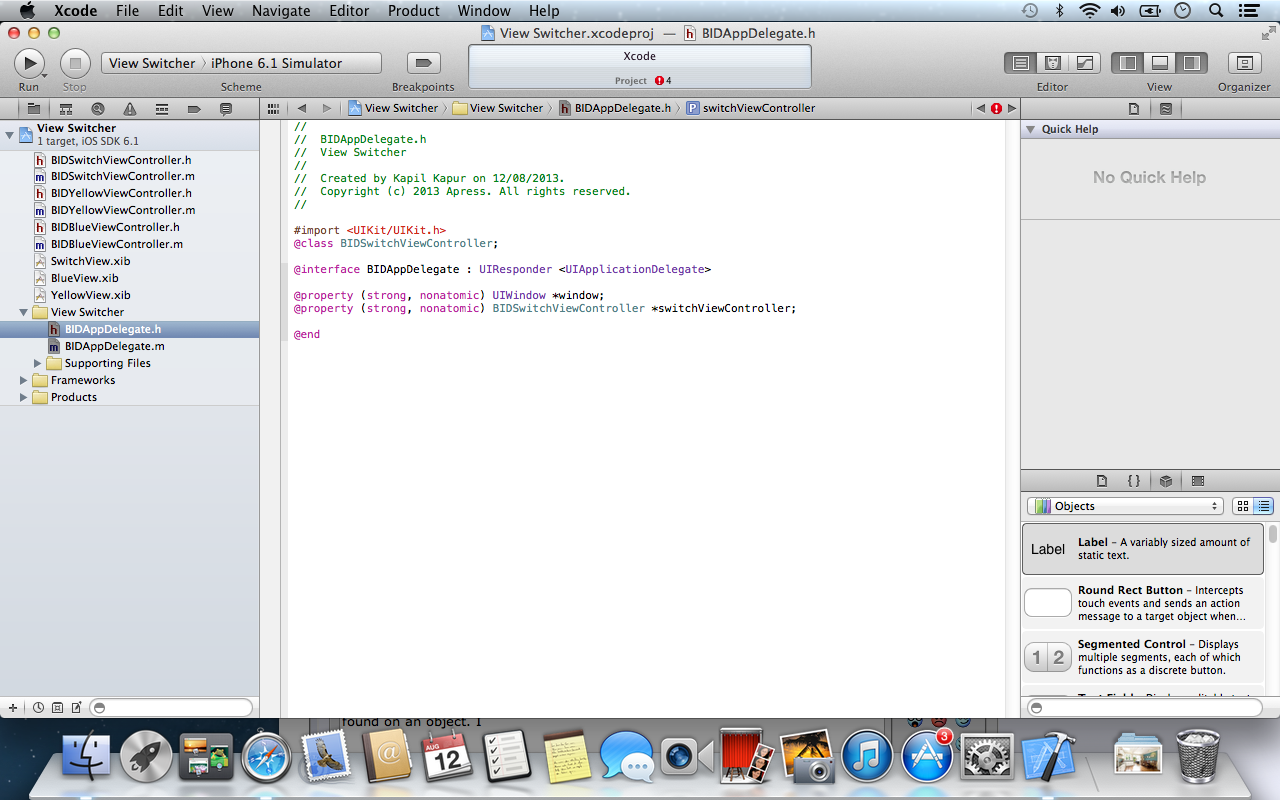Image resolution: width=1280 pixels, height=800 pixels.
Task: Switch library to icon grid view
Action: coord(1243,506)
